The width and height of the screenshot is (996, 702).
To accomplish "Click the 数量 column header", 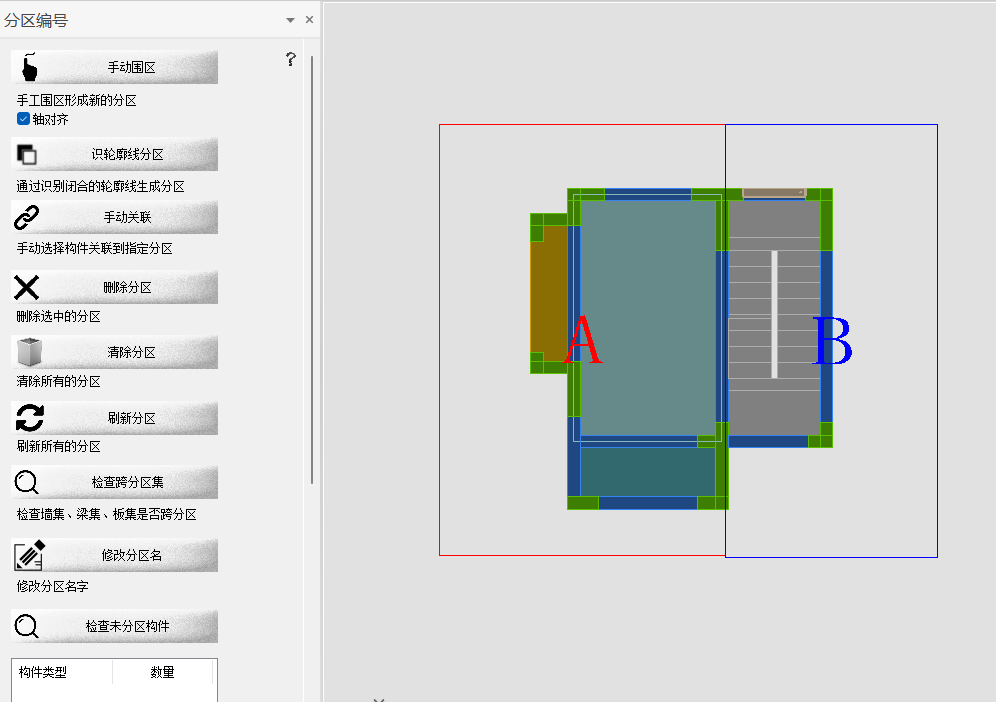I will point(163,672).
